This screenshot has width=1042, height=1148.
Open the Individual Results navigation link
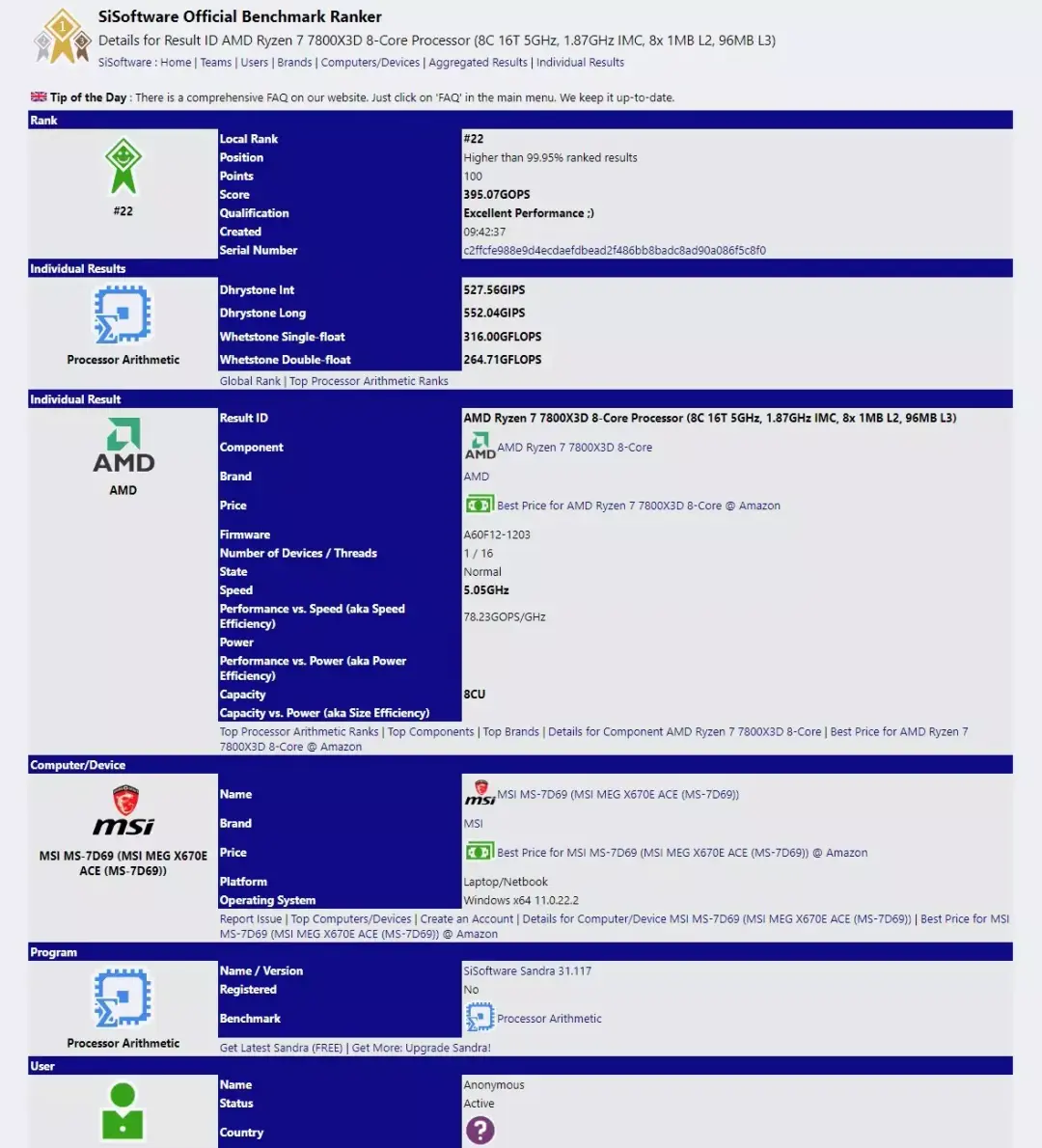pyautogui.click(x=580, y=63)
